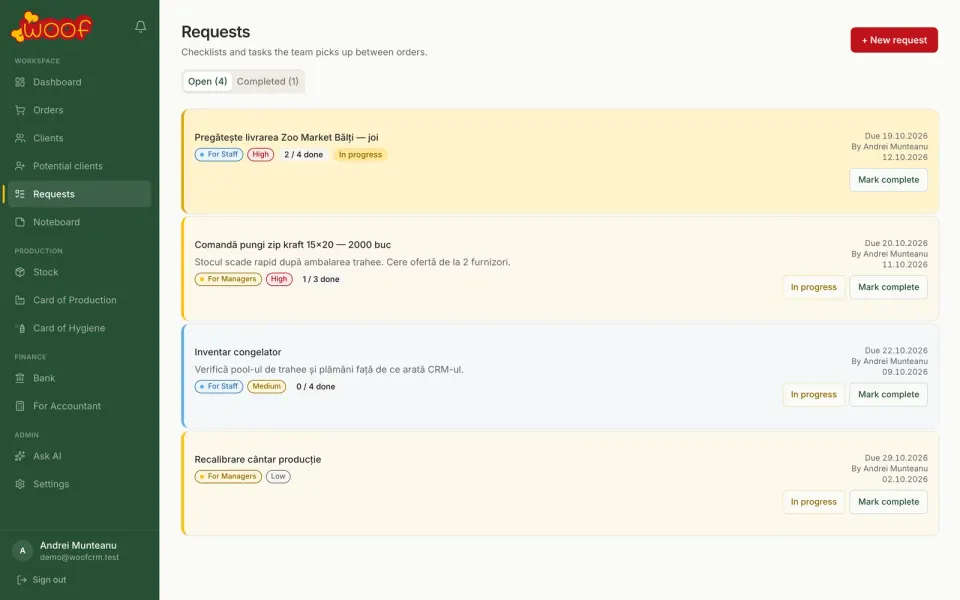The width and height of the screenshot is (960, 600).
Task: Click the Ask AI sparkle icon
Action: (x=20, y=456)
